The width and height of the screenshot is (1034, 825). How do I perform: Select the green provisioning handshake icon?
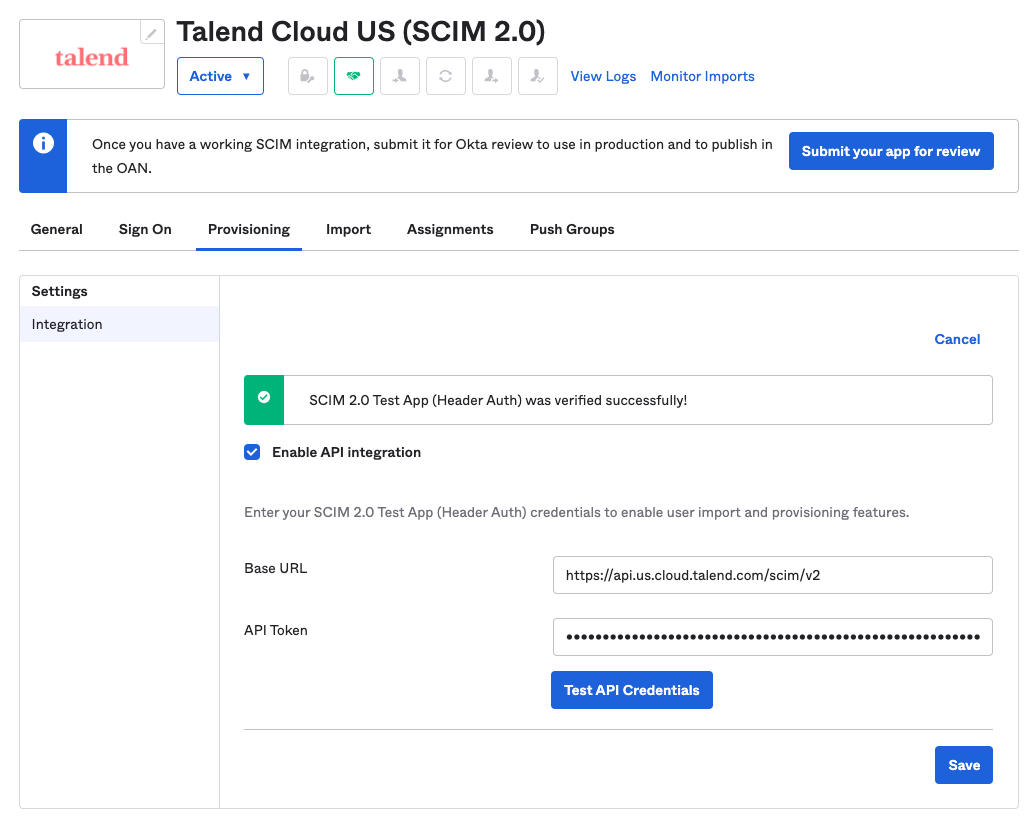353,76
